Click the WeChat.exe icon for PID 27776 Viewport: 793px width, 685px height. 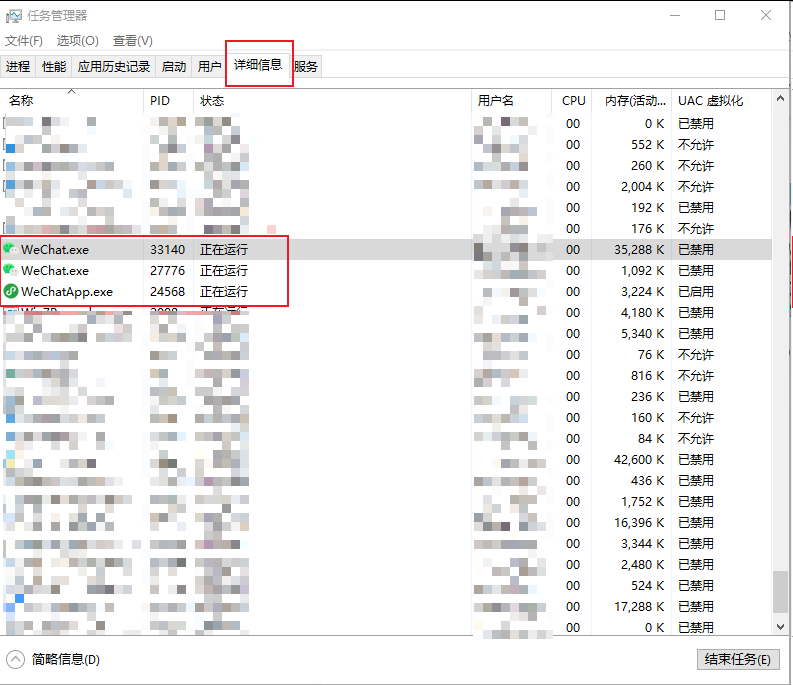point(10,271)
